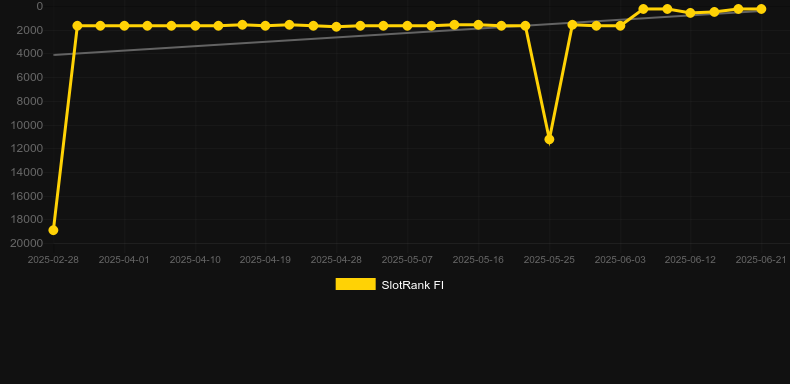Click the 2025-04-10 data point
Screen dimensions: 790x384
point(195,26)
